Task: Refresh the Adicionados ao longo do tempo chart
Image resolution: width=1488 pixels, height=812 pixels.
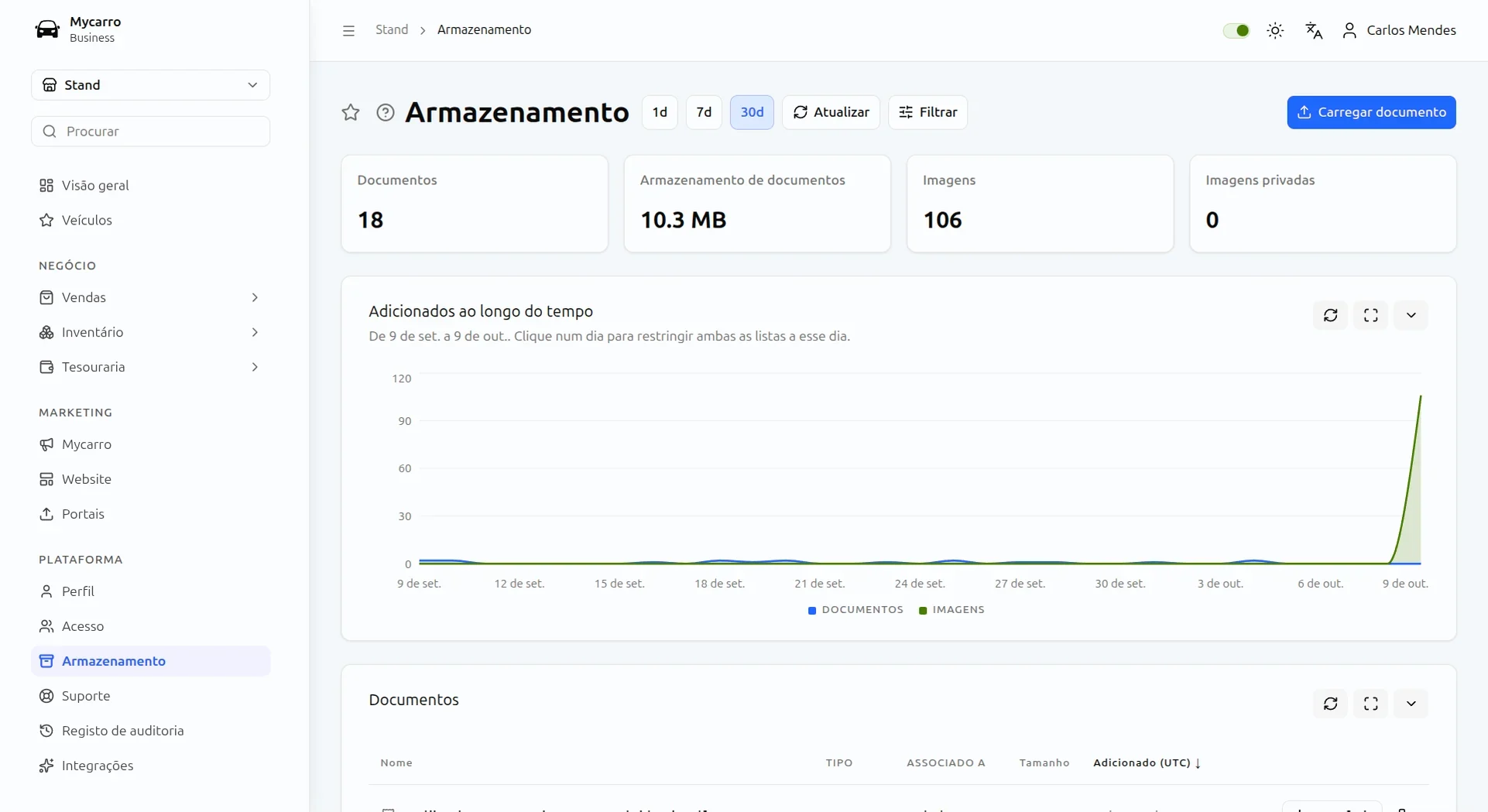Action: pos(1331,315)
